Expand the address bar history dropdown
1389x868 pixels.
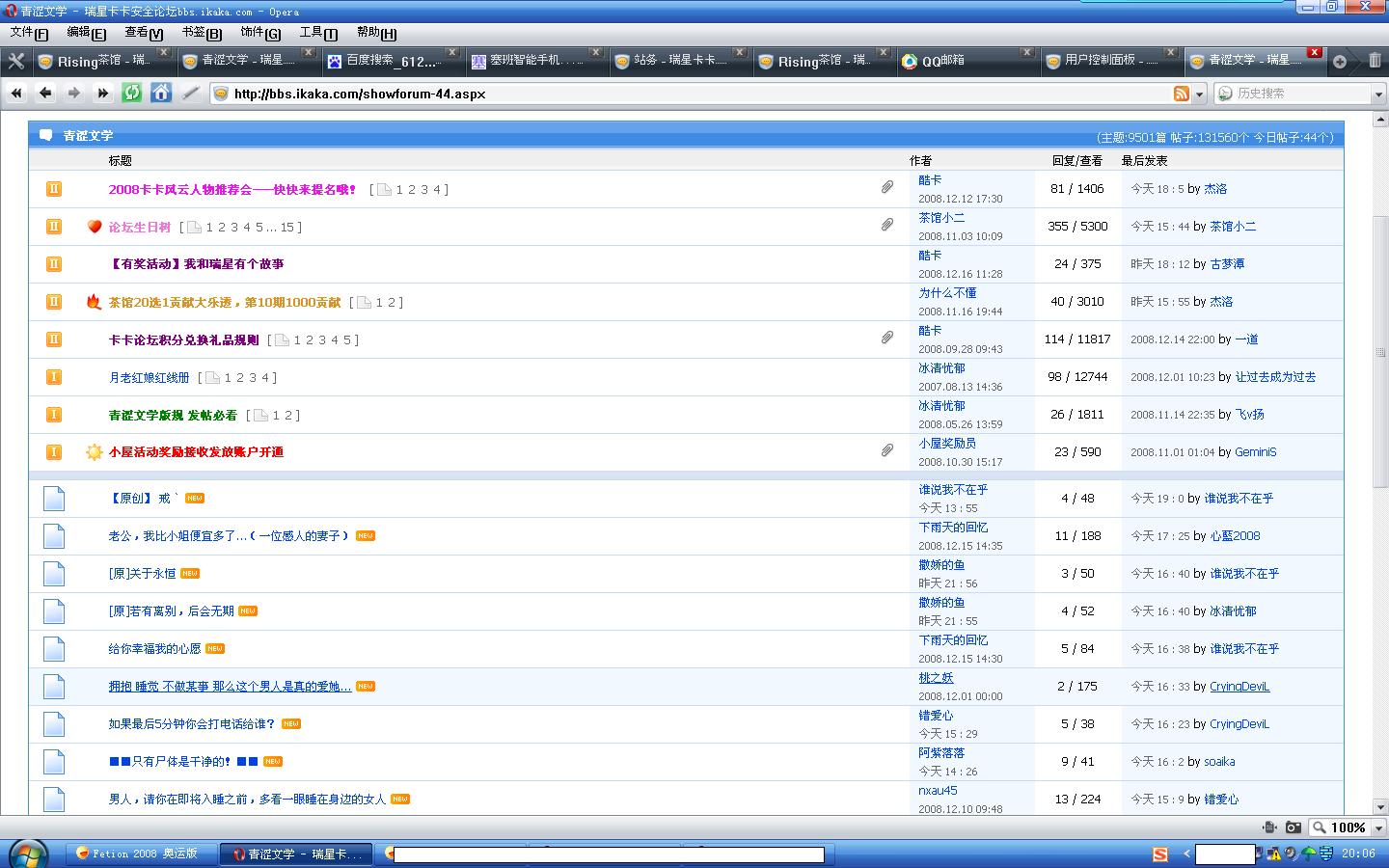(1200, 95)
